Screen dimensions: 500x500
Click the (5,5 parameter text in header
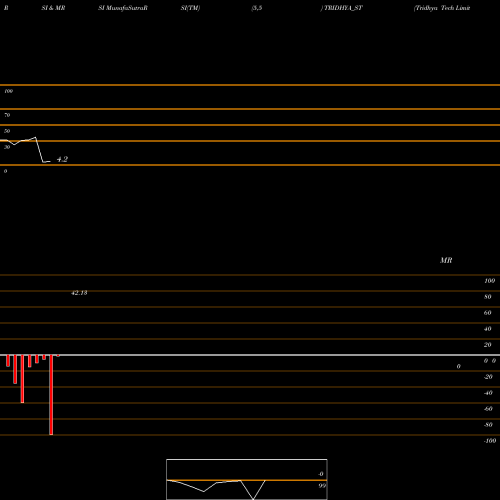(x=257, y=8)
